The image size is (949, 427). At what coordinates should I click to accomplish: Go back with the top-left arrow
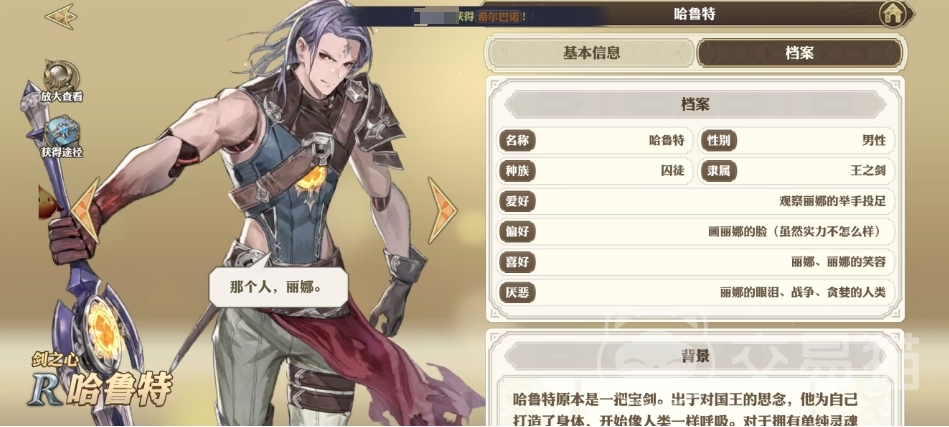[x=61, y=16]
